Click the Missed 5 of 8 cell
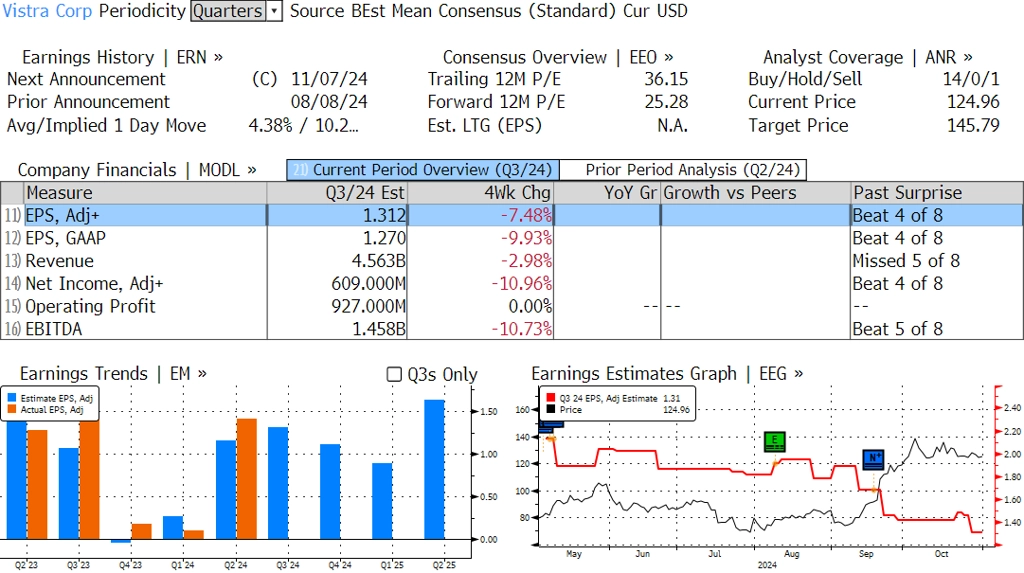This screenshot has height=573, width=1024. (x=906, y=261)
